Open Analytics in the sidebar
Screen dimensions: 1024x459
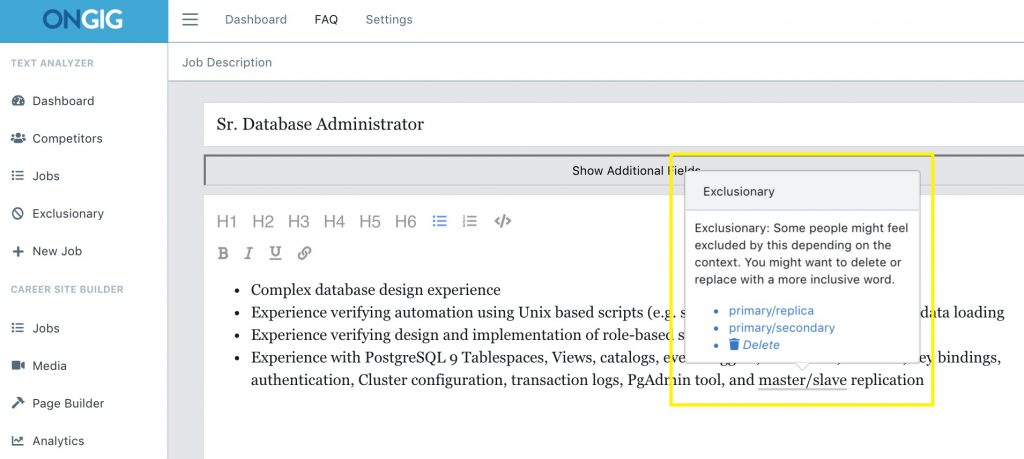(x=58, y=441)
